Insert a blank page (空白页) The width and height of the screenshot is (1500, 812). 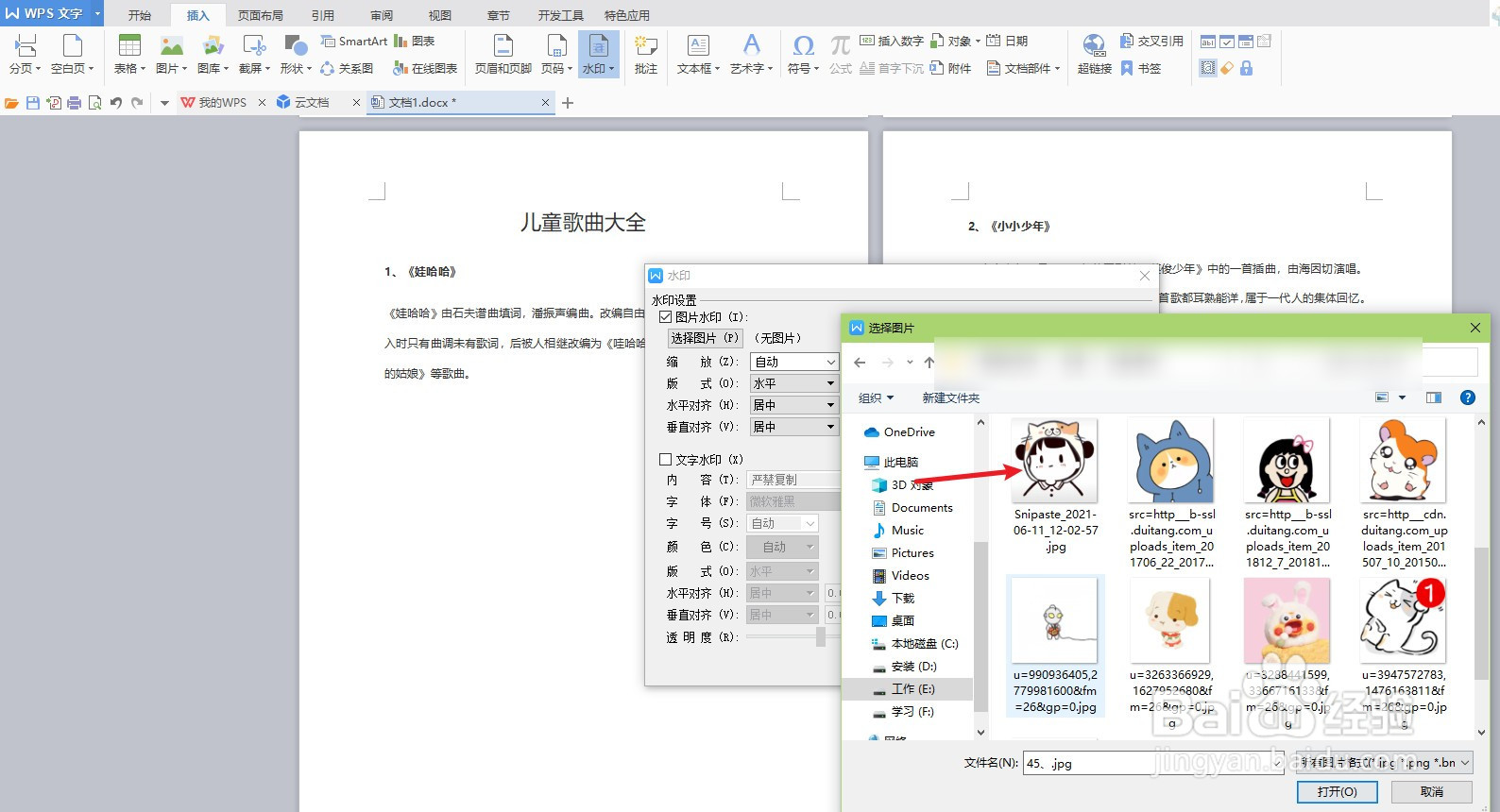pyautogui.click(x=73, y=54)
